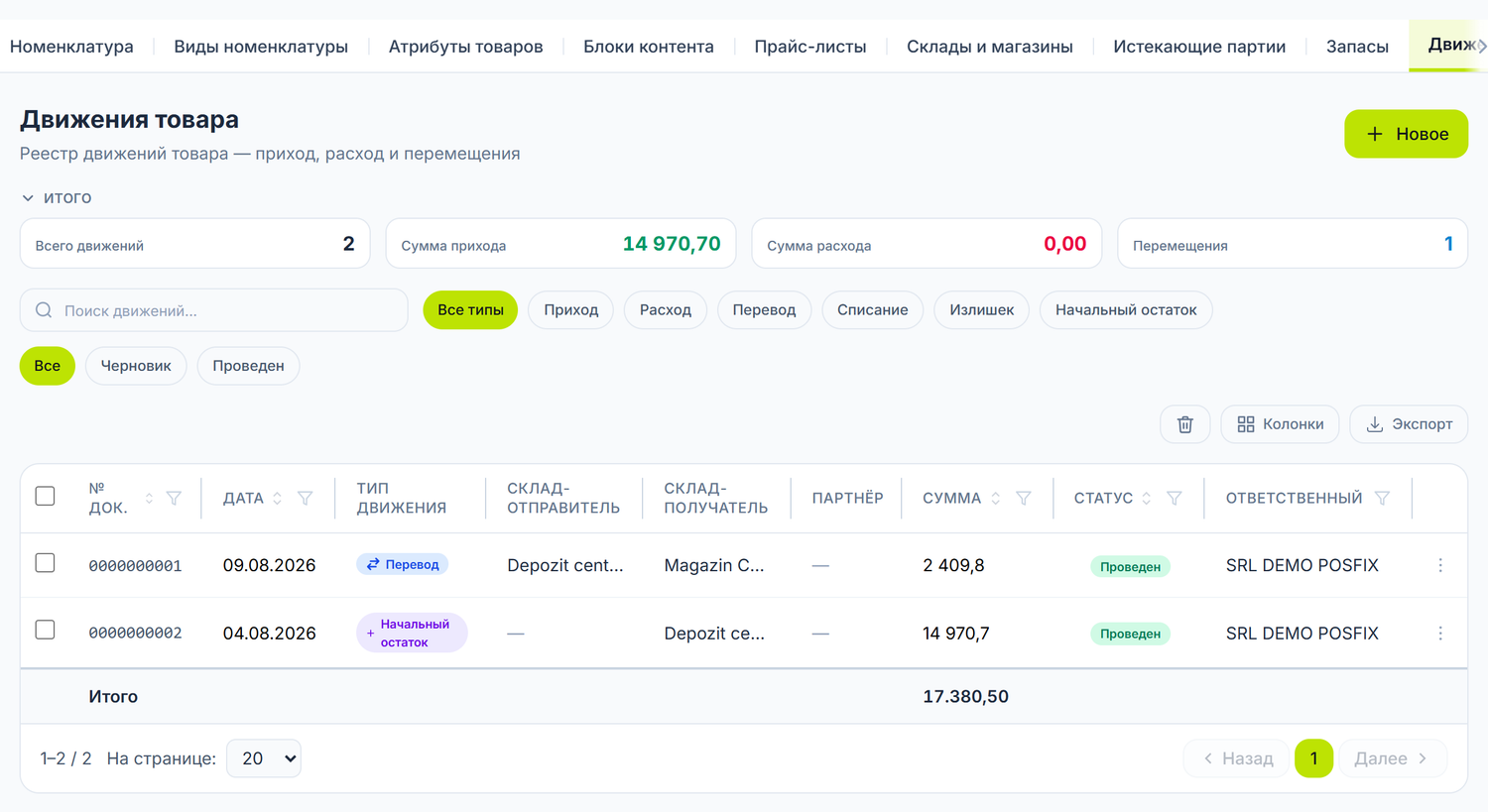Select page 1 pagination button
The height and width of the screenshot is (812, 1488).
click(1313, 758)
